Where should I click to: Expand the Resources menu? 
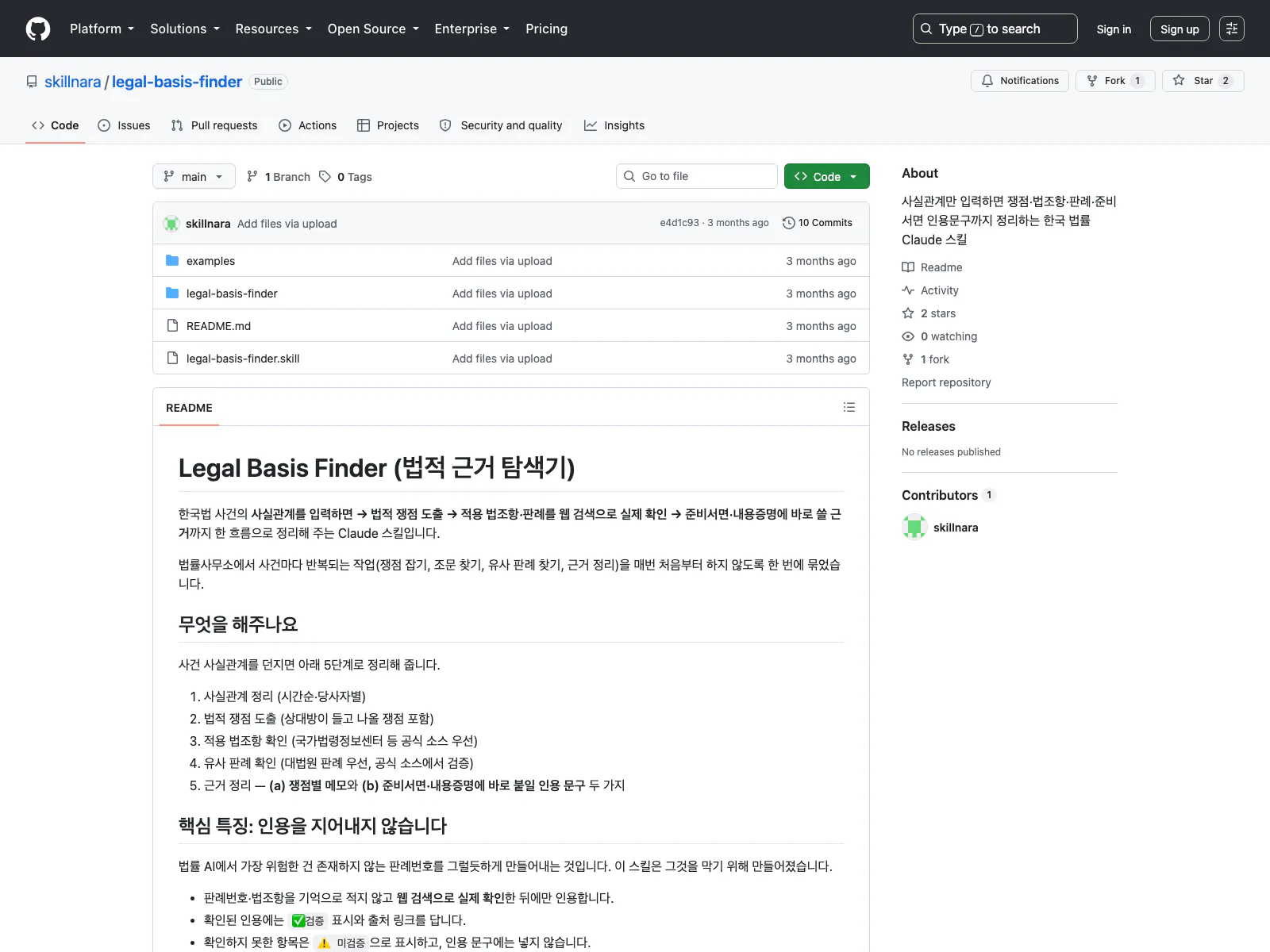click(274, 29)
